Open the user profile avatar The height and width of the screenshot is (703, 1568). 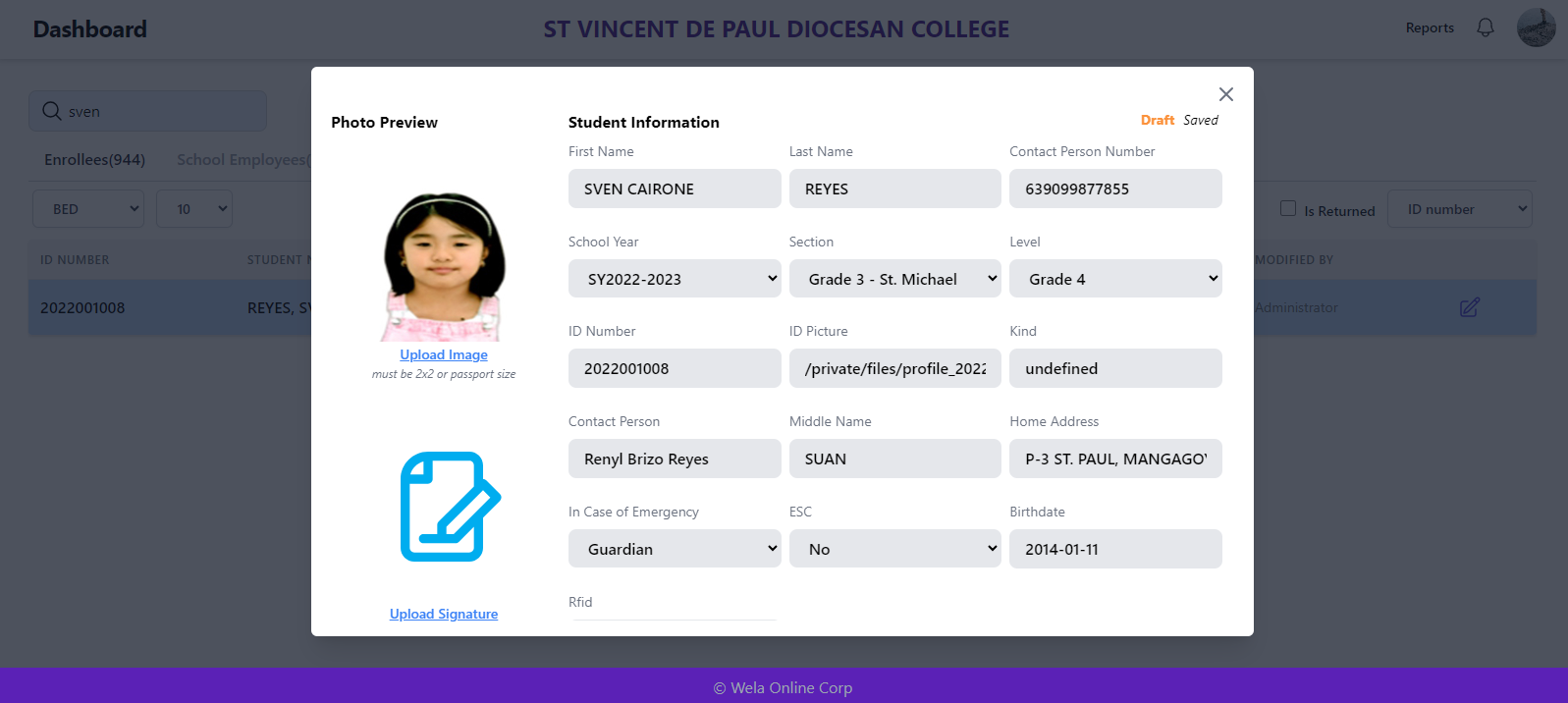click(1536, 27)
